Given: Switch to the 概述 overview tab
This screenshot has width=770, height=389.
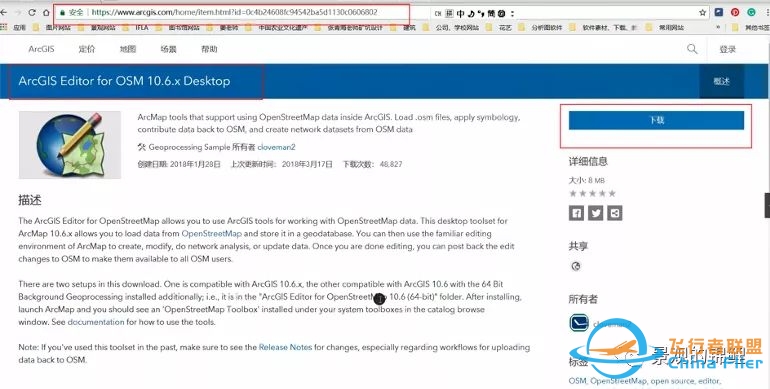Looking at the screenshot, I should (721, 82).
